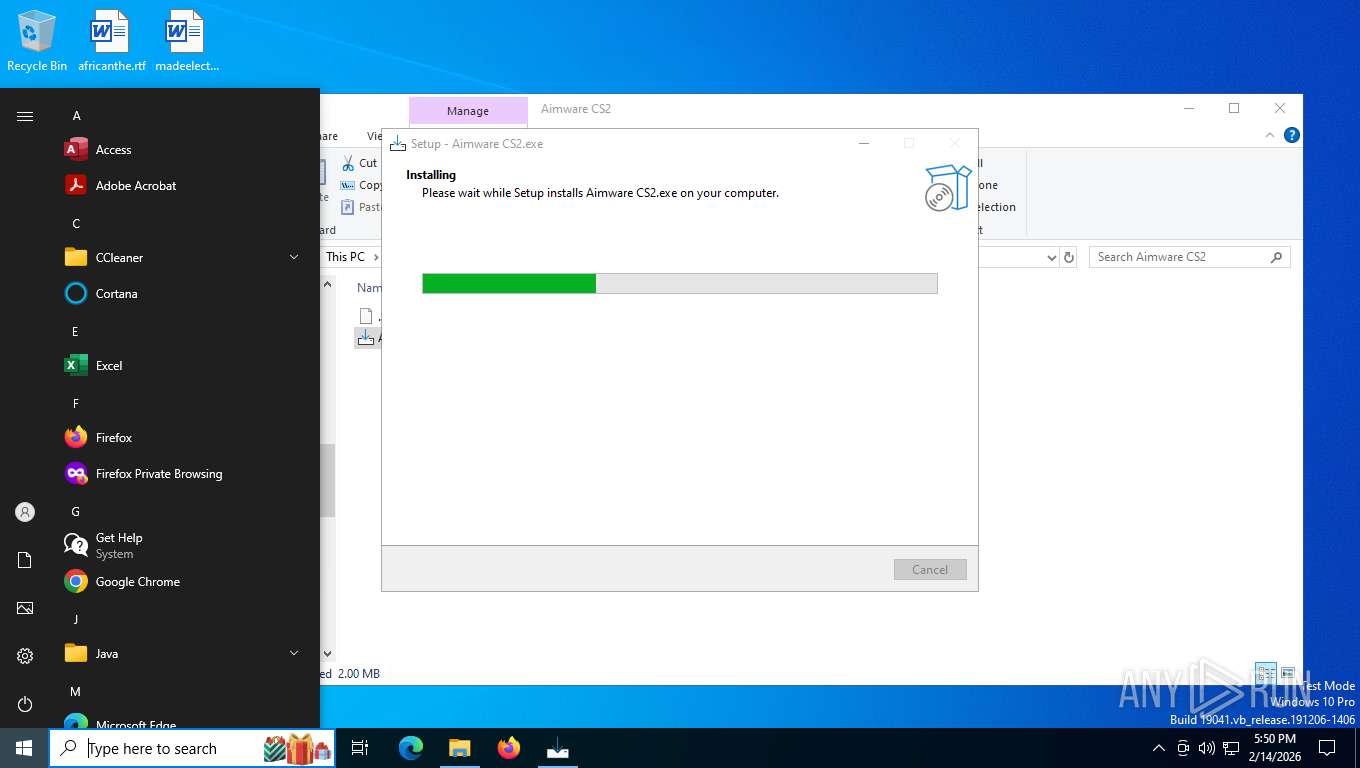Switch Explorer to details view
The height and width of the screenshot is (768, 1360).
point(1266,673)
